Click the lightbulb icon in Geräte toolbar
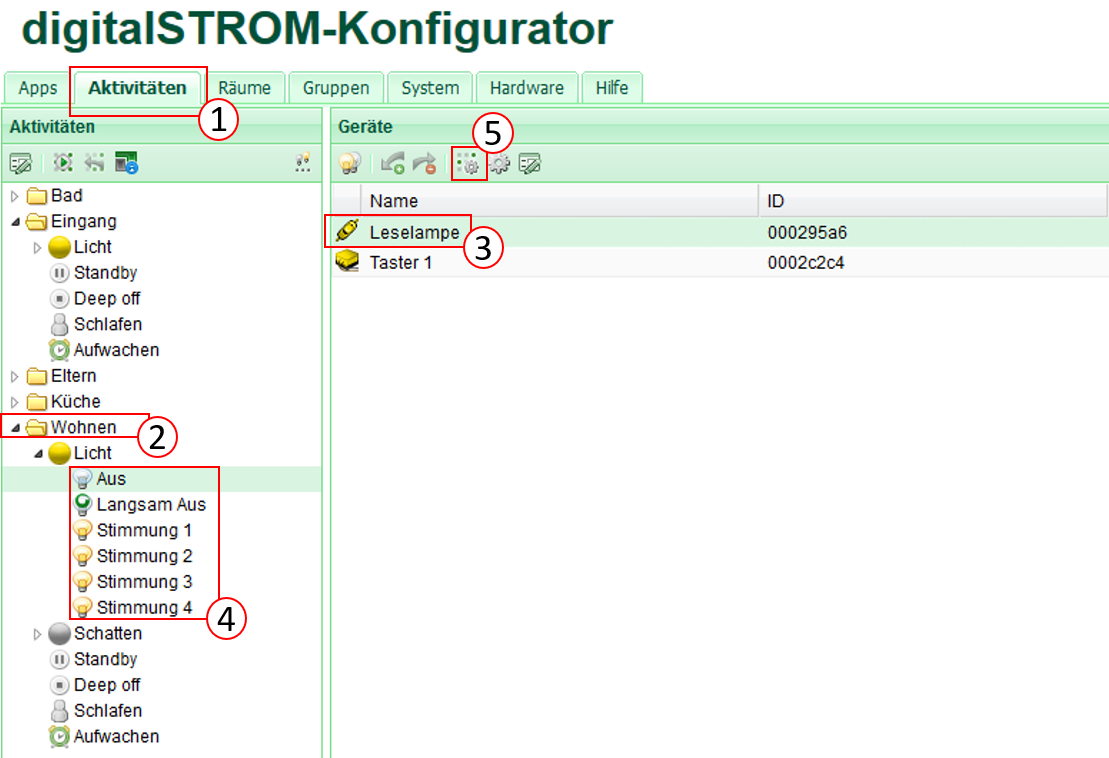Viewport: 1109px width, 758px height. (x=349, y=163)
